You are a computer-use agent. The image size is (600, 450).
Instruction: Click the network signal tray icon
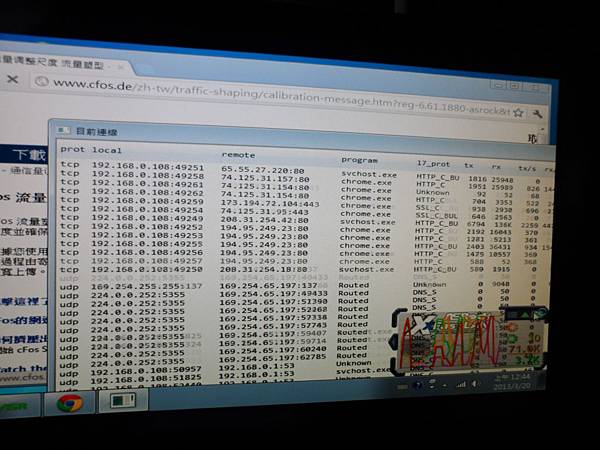pyautogui.click(x=461, y=385)
